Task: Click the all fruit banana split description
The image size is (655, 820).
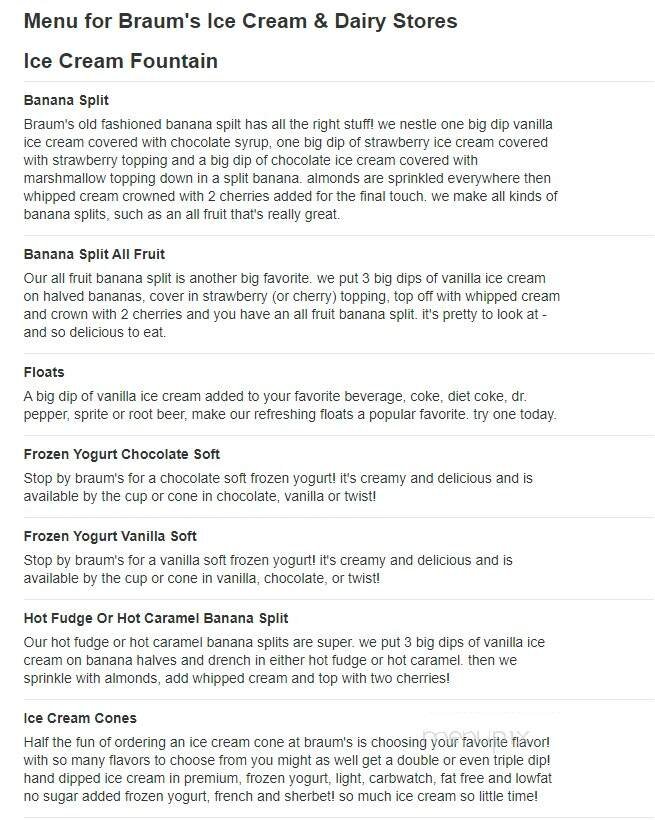Action: [x=290, y=304]
